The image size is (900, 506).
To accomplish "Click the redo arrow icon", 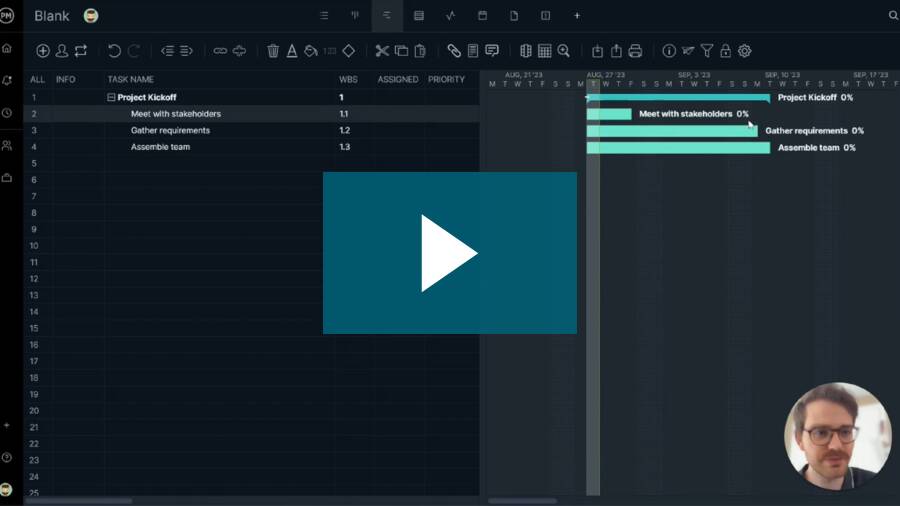I will [x=133, y=51].
